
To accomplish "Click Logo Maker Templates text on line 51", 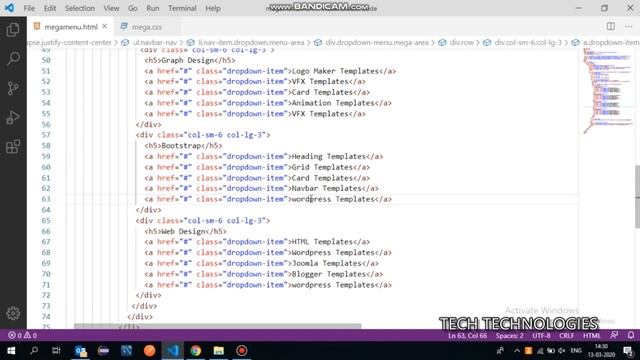I will (x=336, y=71).
